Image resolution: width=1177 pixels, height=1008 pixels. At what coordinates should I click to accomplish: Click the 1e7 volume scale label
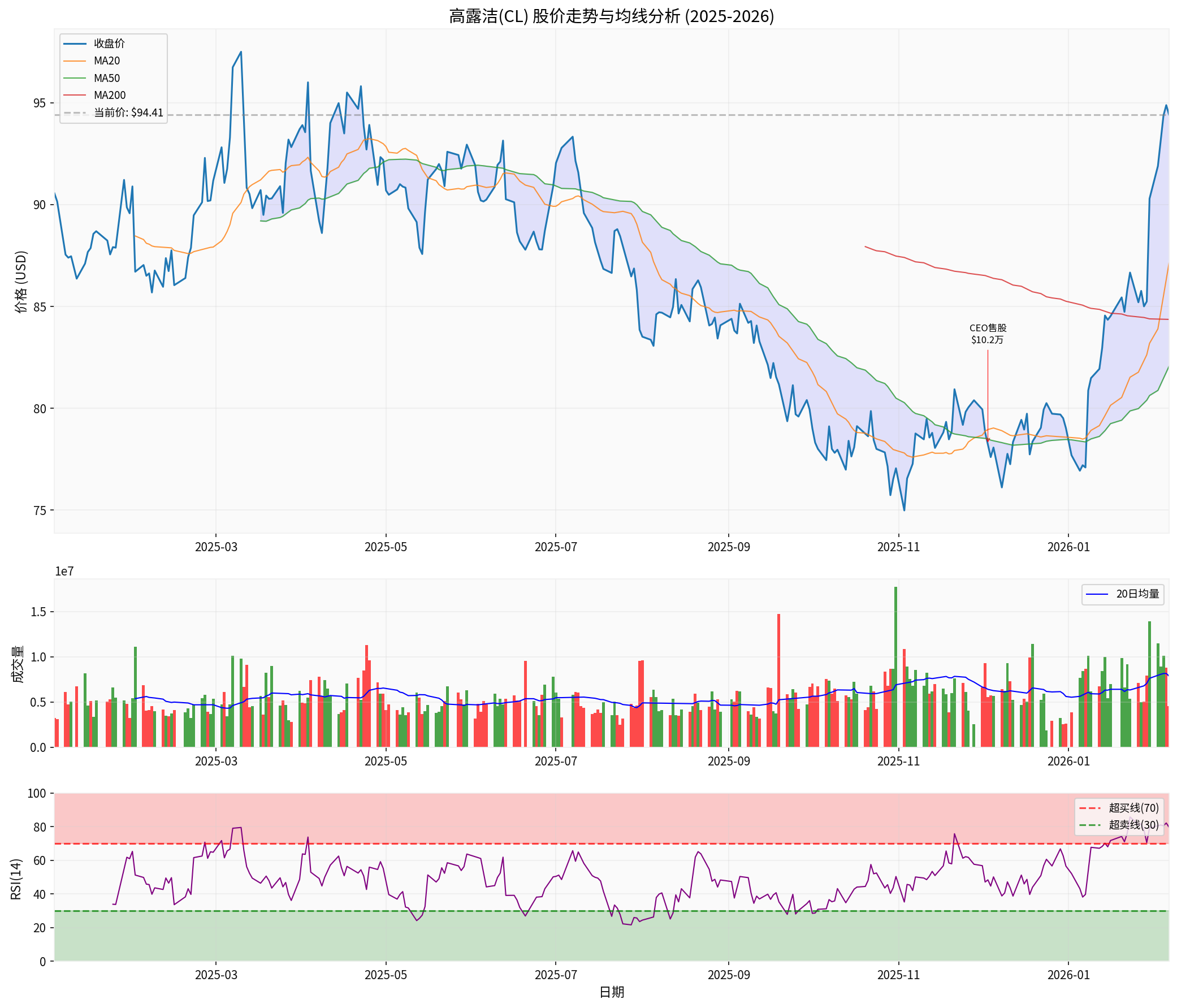pyautogui.click(x=64, y=572)
